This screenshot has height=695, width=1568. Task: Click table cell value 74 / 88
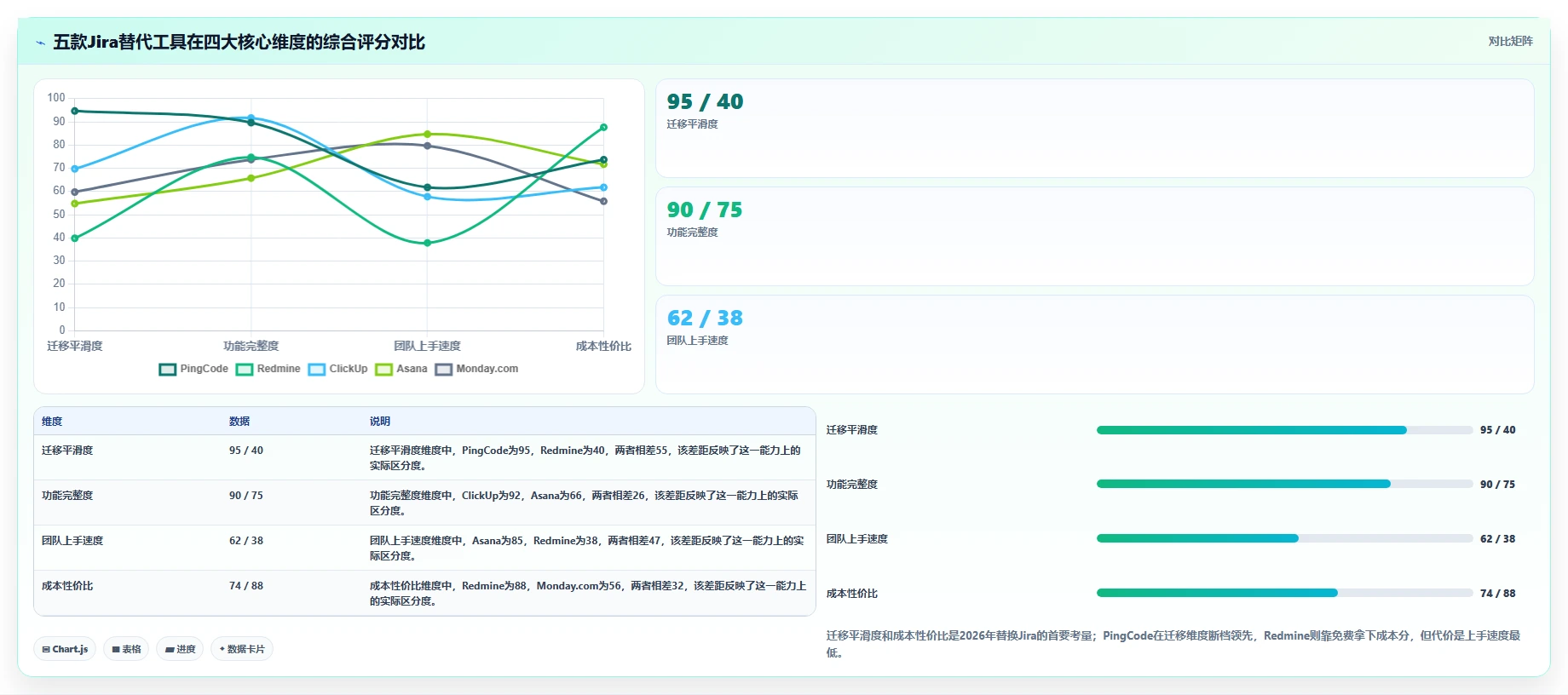coord(246,586)
